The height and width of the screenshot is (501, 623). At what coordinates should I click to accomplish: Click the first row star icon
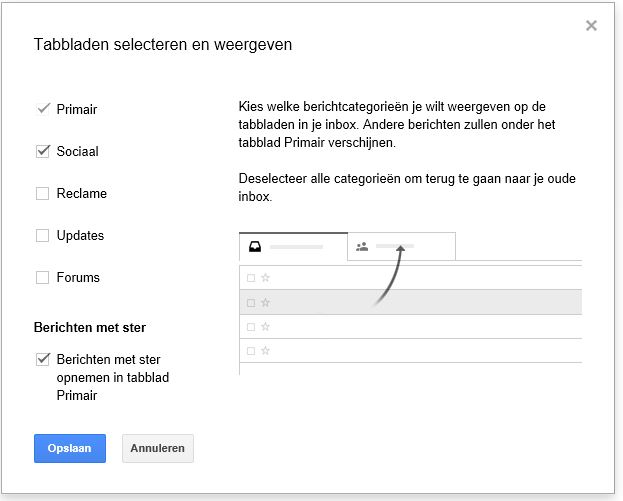[265, 277]
